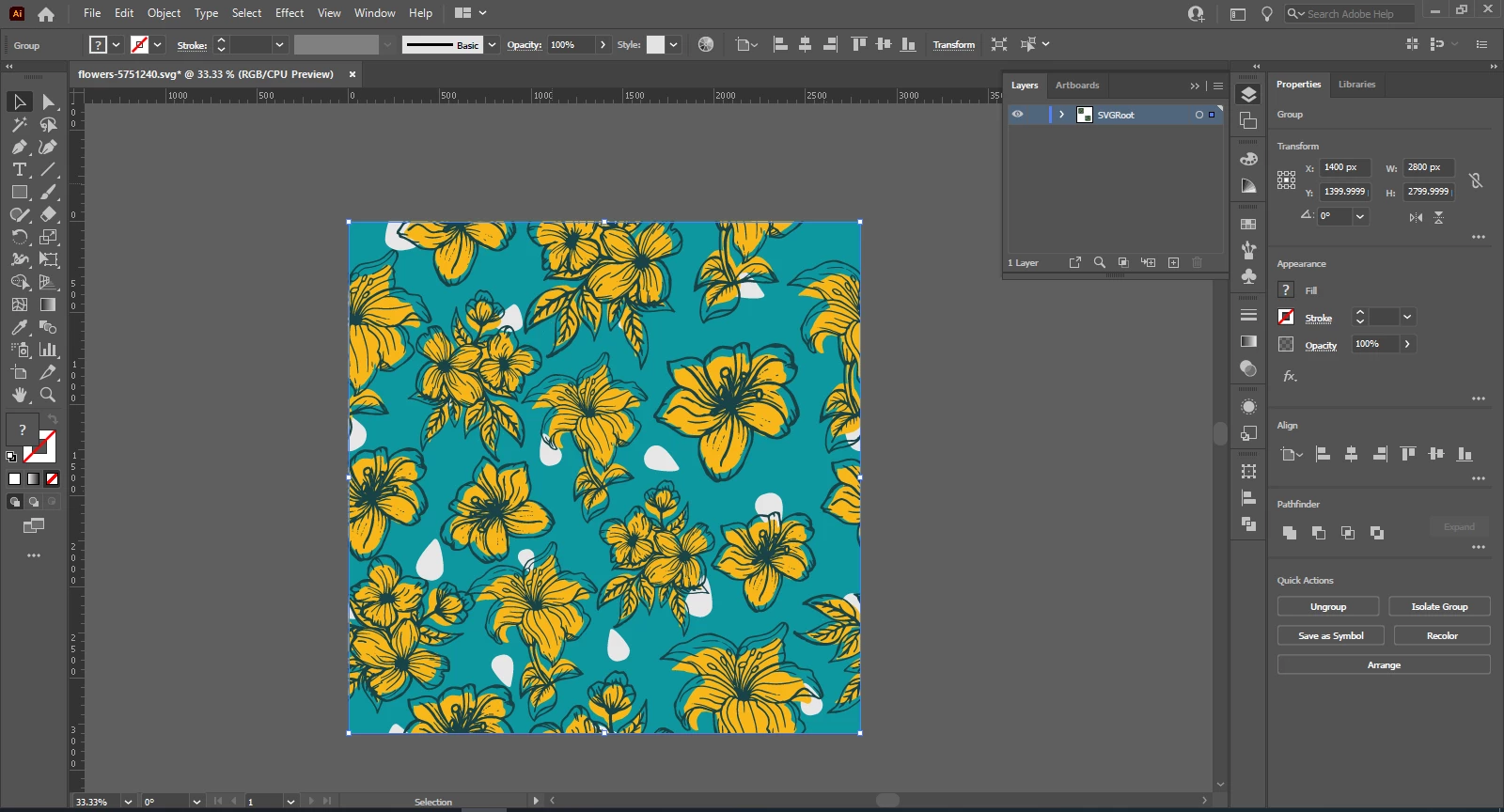This screenshot has width=1504, height=812.
Task: Choose the Hand tool
Action: tap(19, 395)
